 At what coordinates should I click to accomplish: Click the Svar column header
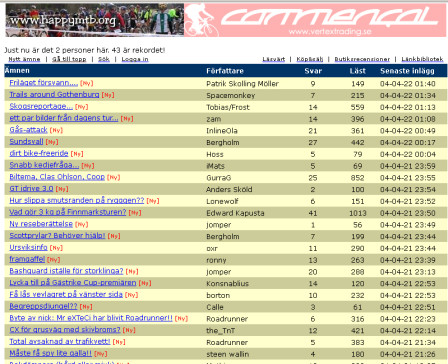coord(313,71)
